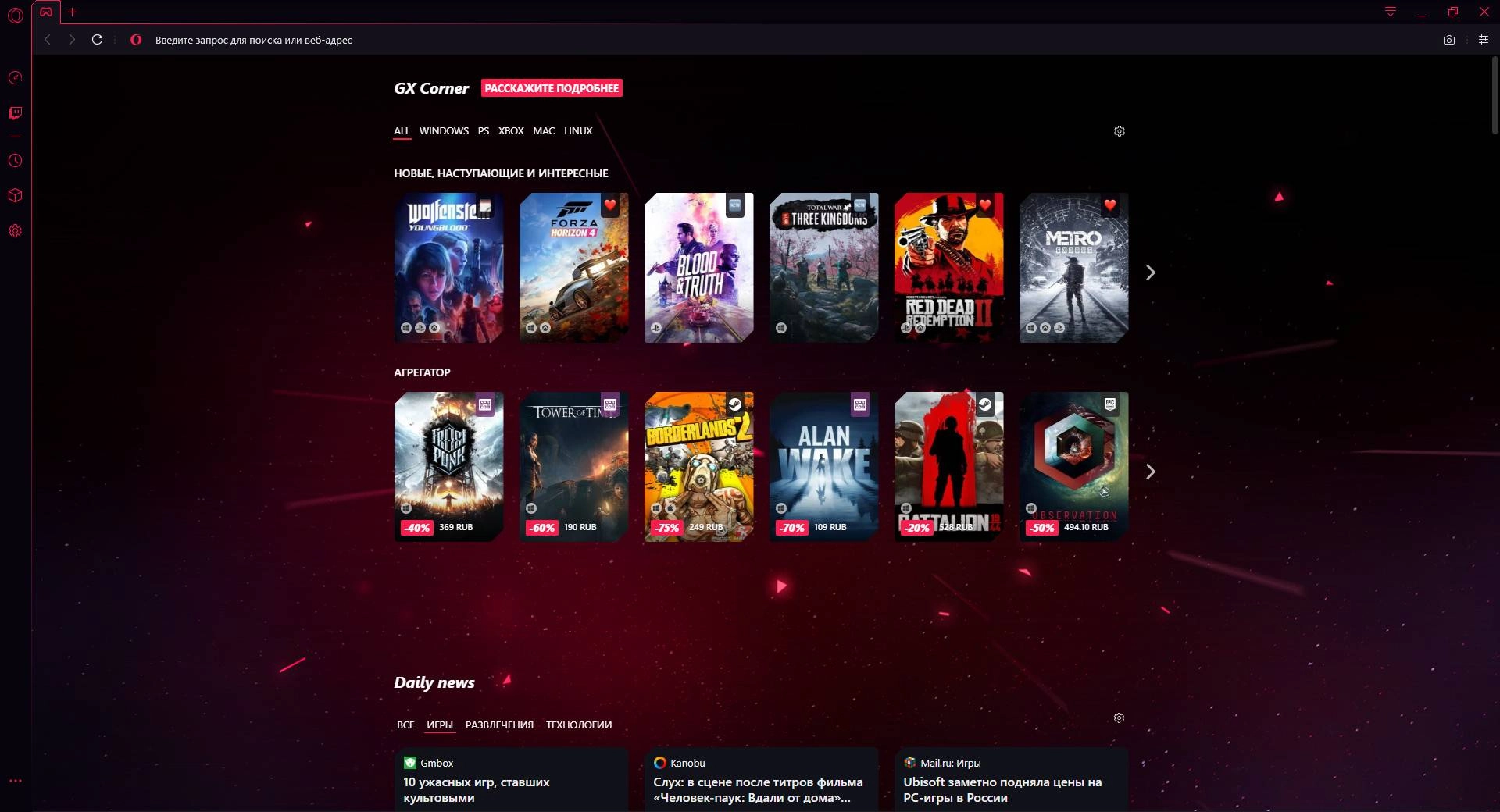Filter games by MAC

point(544,131)
